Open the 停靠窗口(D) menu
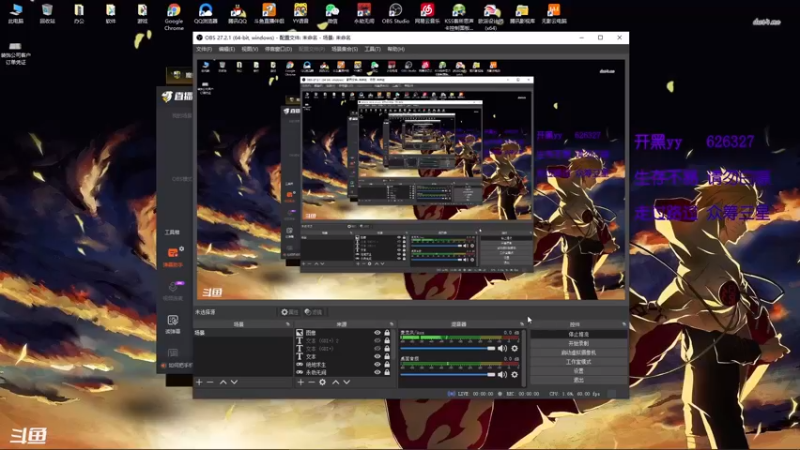Viewport: 800px width, 450px height. click(279, 49)
